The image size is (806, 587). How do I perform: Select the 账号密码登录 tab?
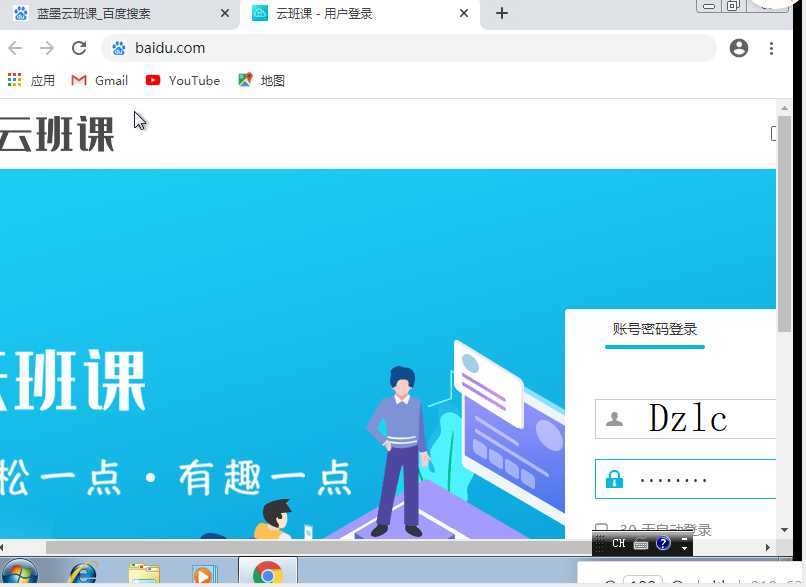click(654, 329)
